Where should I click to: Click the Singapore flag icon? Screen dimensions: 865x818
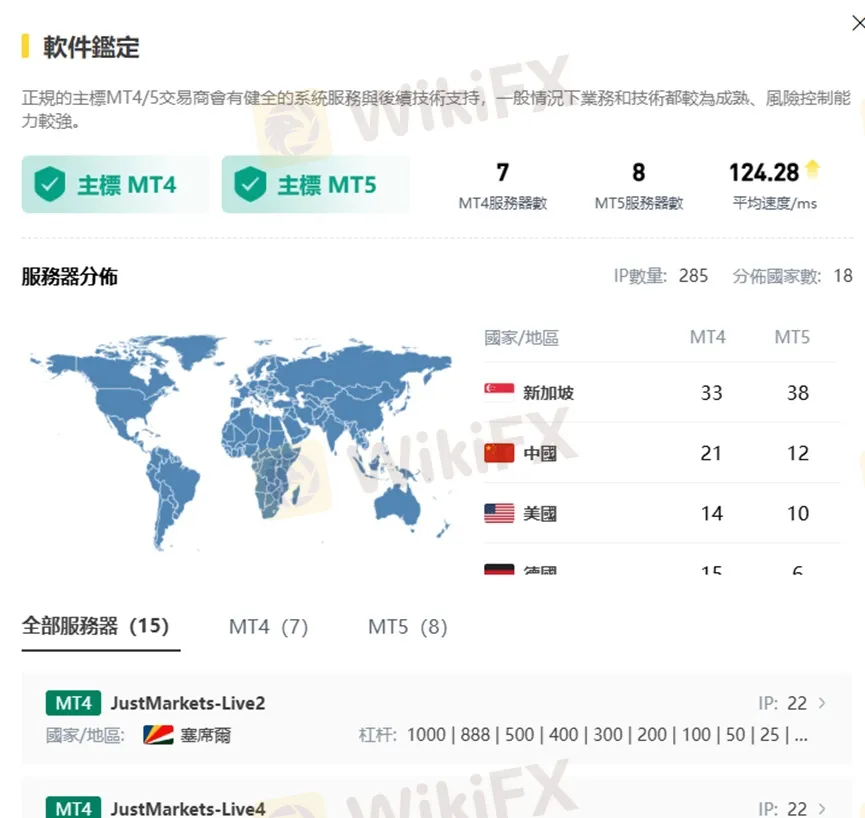coord(499,393)
